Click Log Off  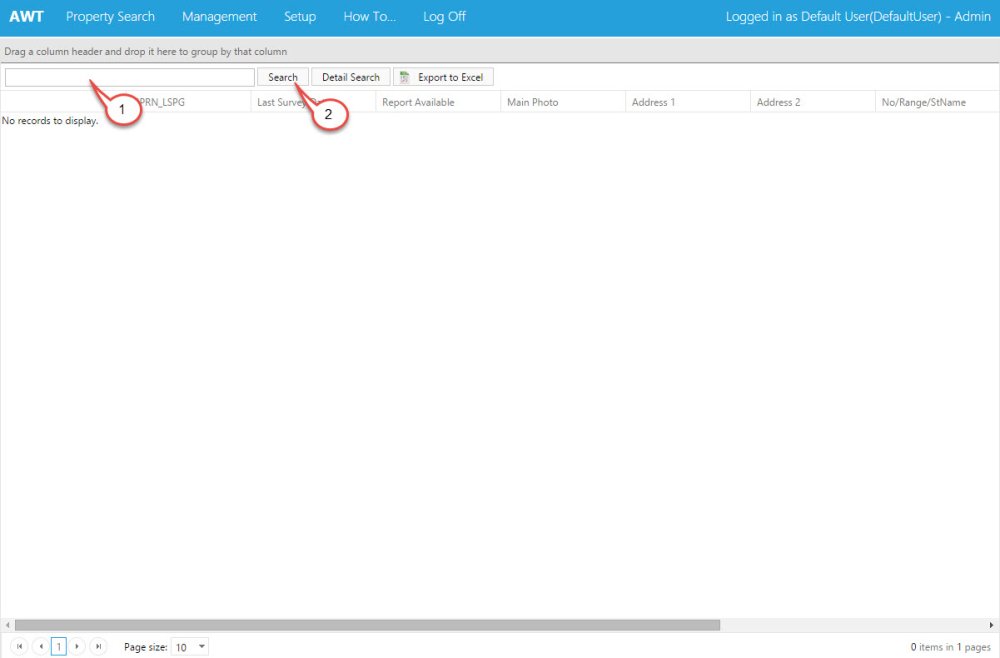tap(445, 17)
